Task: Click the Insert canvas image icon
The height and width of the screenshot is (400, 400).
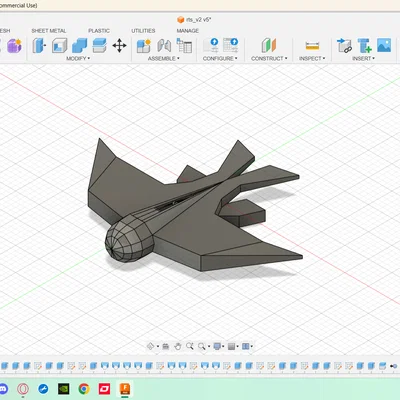Action: tap(384, 45)
